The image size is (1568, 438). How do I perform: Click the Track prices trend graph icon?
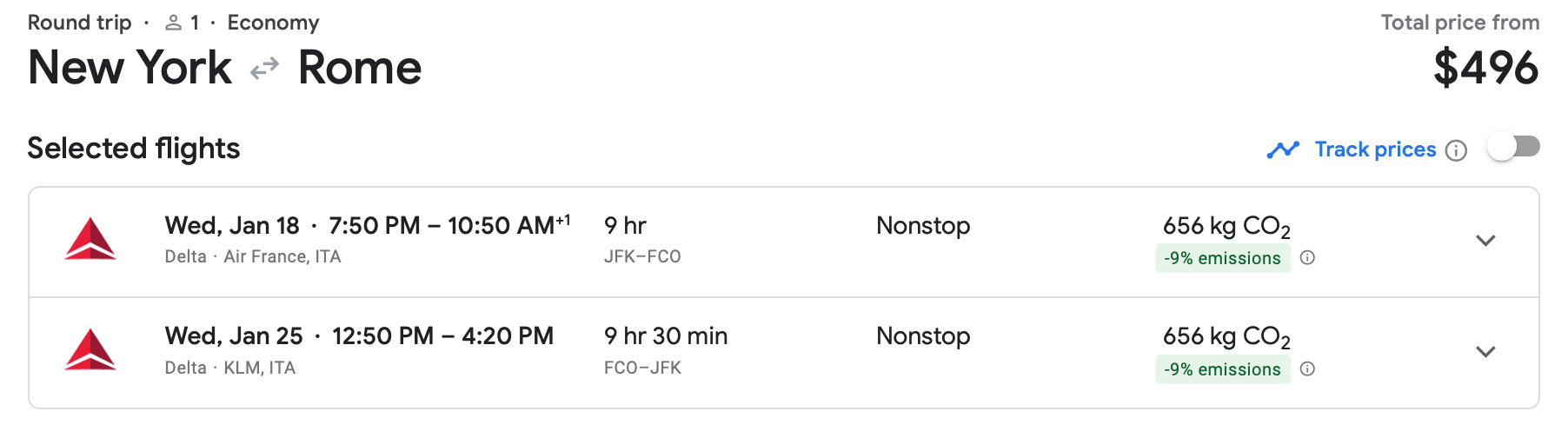pyautogui.click(x=1283, y=149)
